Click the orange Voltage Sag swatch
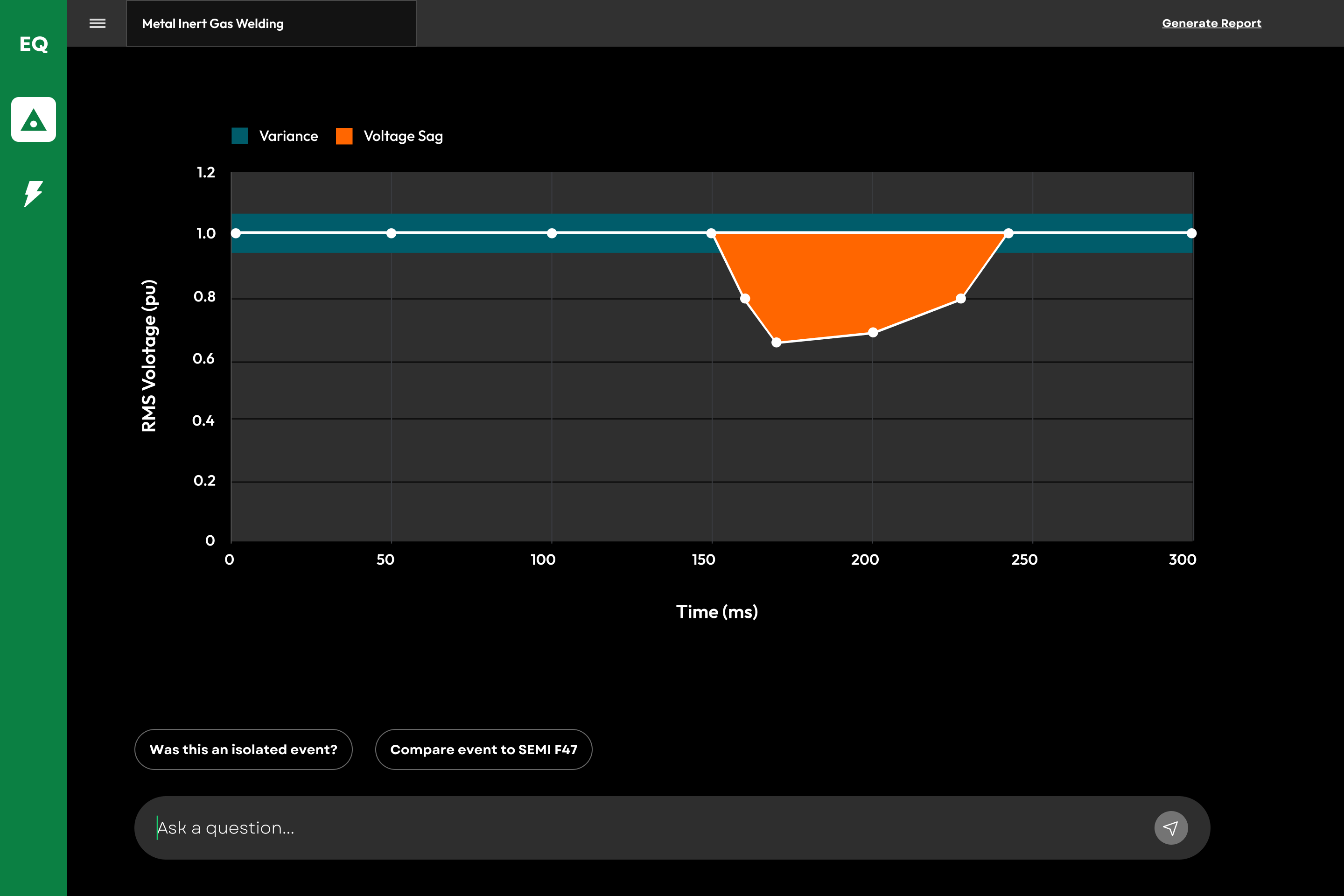 (344, 136)
